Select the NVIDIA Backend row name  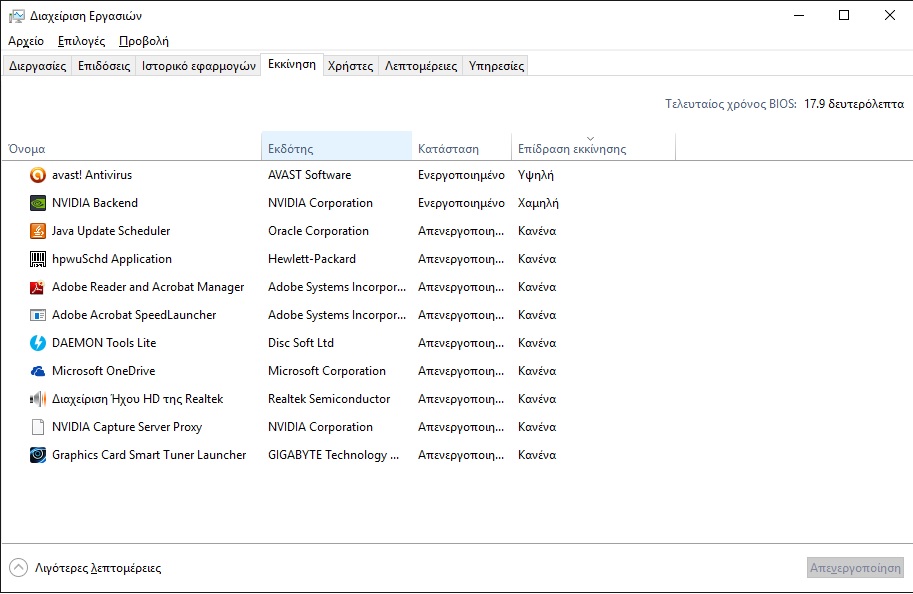[x=95, y=203]
